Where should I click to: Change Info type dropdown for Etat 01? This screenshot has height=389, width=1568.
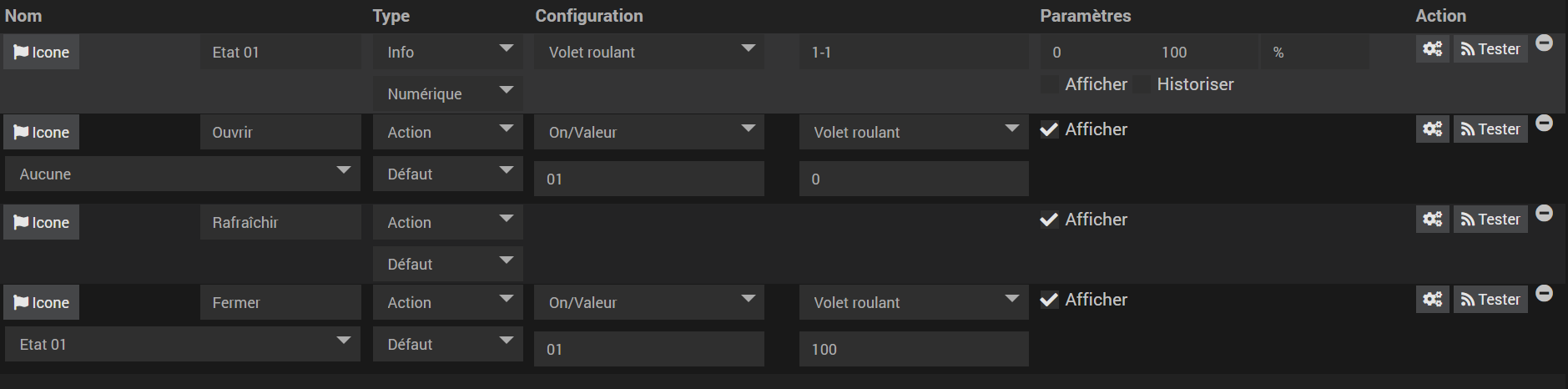(447, 52)
